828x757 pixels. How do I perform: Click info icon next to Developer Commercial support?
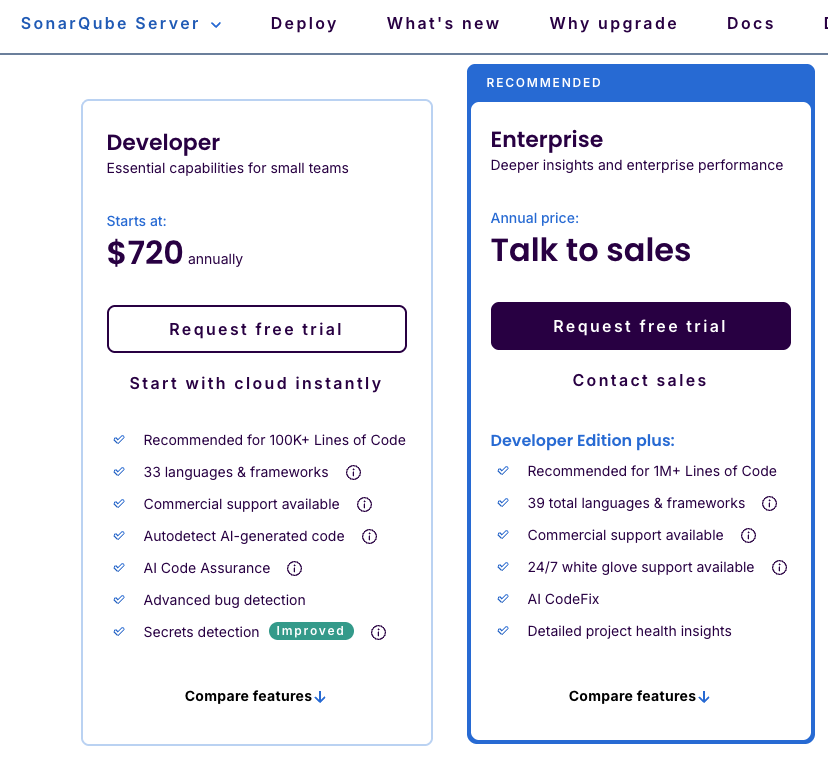(365, 504)
